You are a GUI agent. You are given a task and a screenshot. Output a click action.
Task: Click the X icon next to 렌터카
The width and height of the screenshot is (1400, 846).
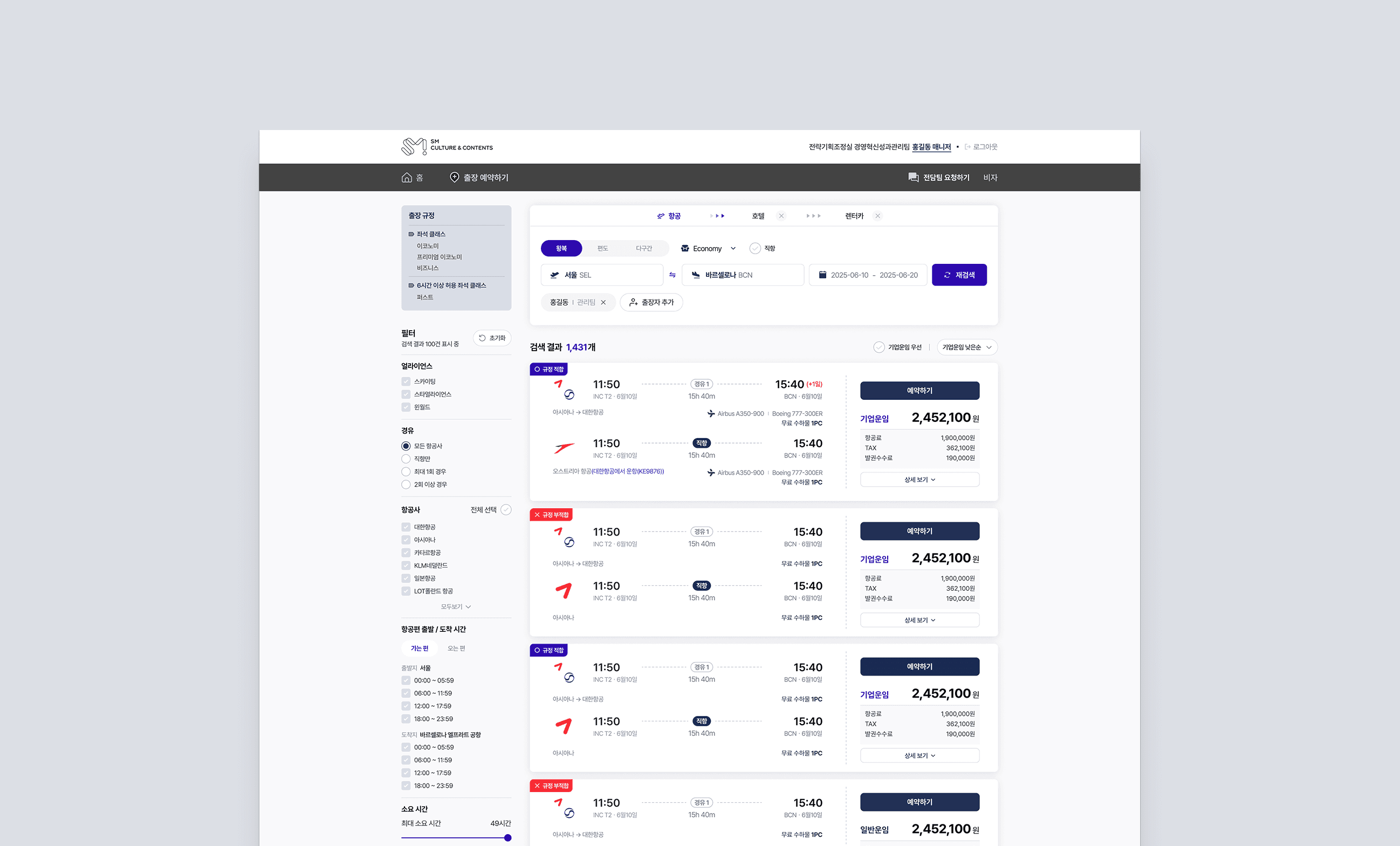(878, 216)
